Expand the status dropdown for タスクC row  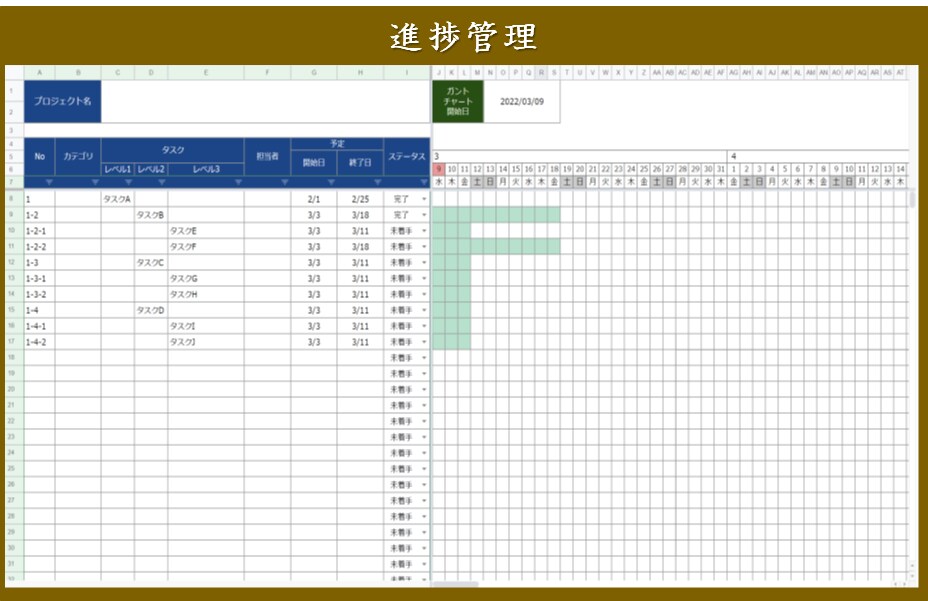coord(424,263)
